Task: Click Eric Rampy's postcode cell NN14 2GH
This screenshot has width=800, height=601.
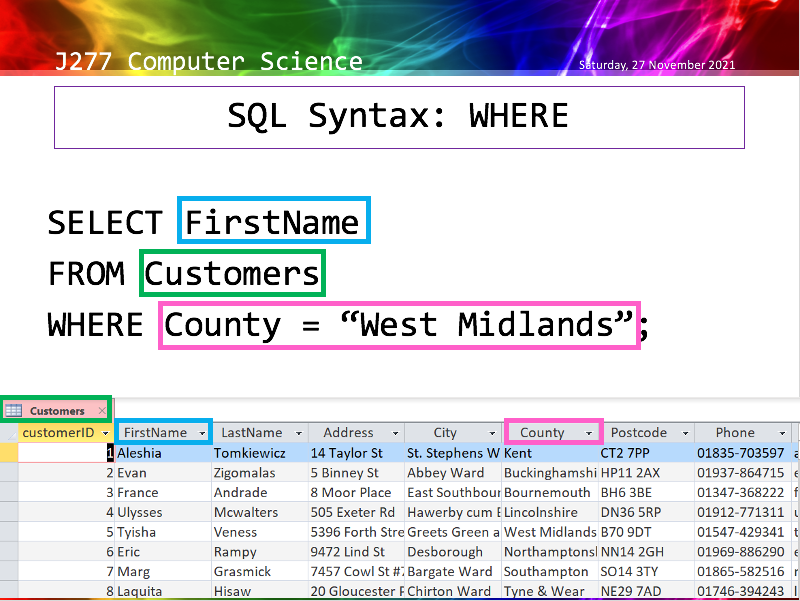Action: [633, 552]
